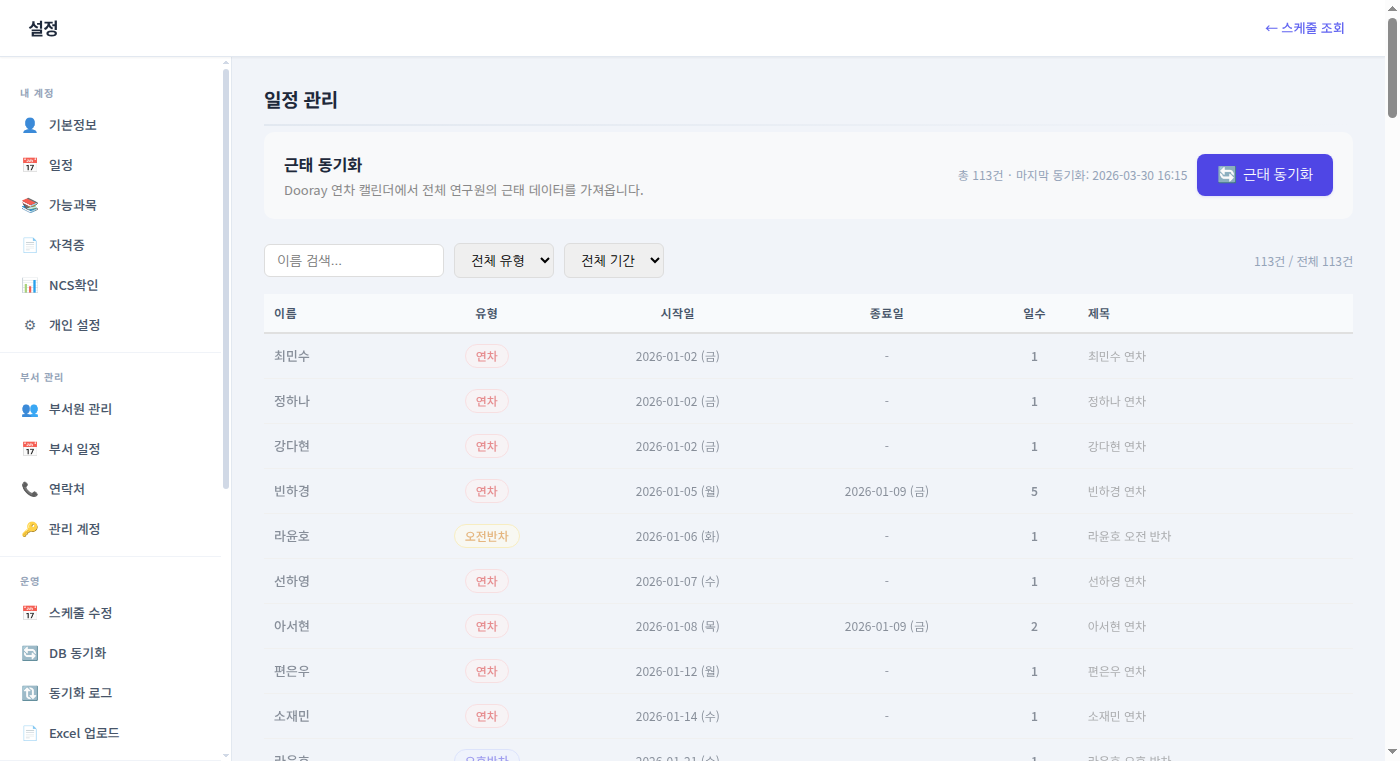Select the 빈하경 연차 table row
Image resolution: width=1400 pixels, height=761 pixels.
tap(808, 491)
